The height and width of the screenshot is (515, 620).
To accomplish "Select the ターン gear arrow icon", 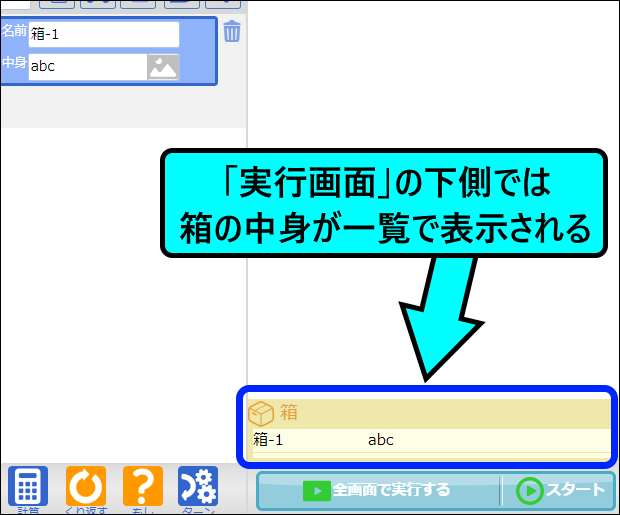I will coord(198,486).
